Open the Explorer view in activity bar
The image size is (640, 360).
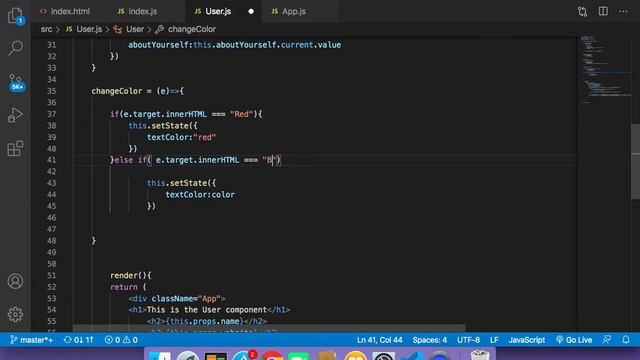click(x=16, y=16)
